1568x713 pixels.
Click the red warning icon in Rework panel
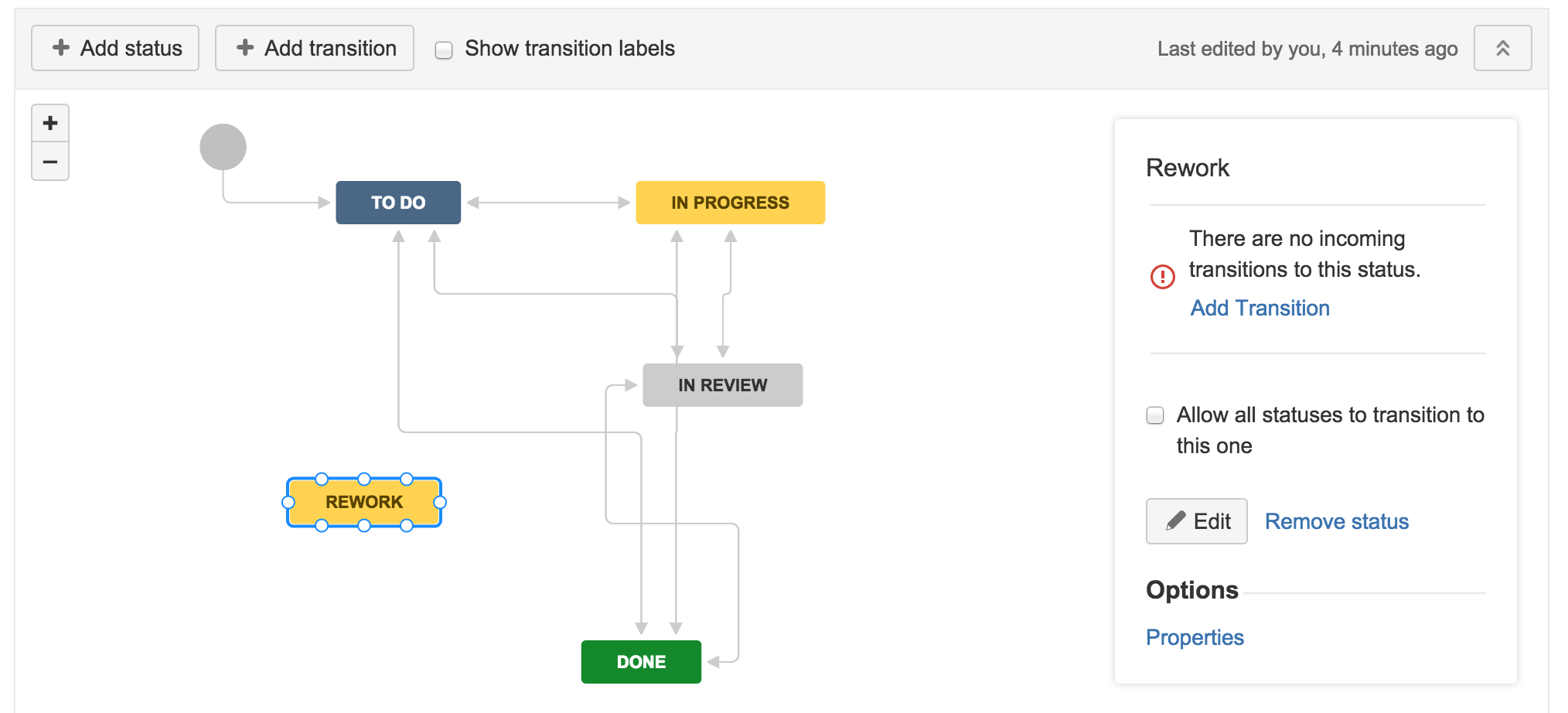[x=1162, y=276]
